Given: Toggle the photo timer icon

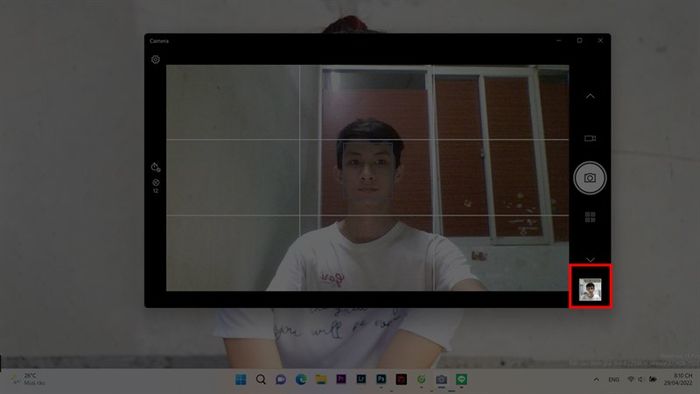Looking at the screenshot, I should (x=155, y=167).
